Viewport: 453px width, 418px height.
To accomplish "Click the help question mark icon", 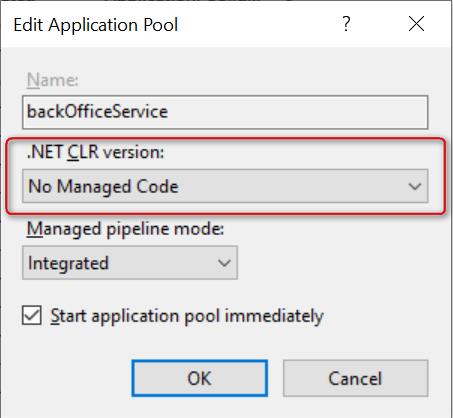I will pos(346,24).
